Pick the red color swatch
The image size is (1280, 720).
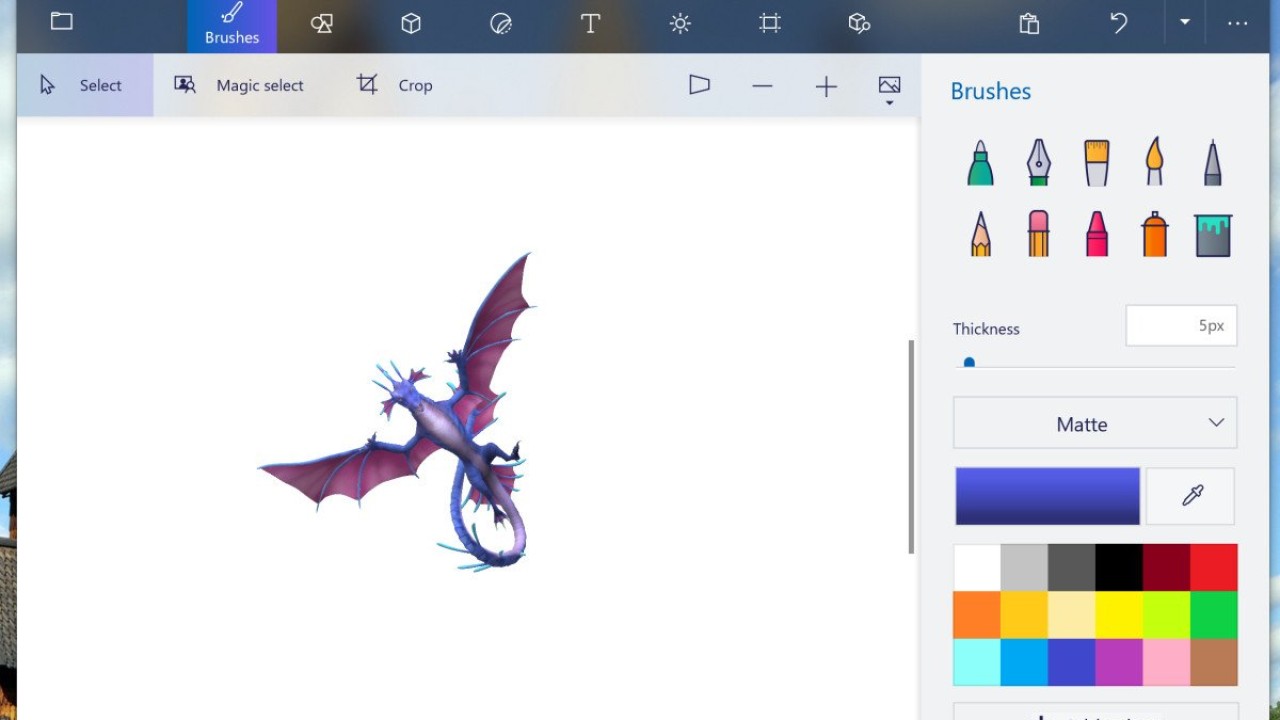(x=1214, y=567)
